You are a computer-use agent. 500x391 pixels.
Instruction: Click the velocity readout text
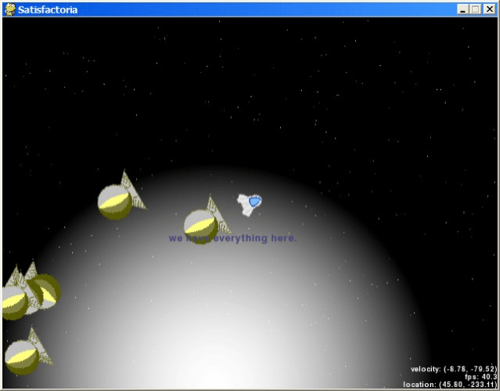[453, 369]
